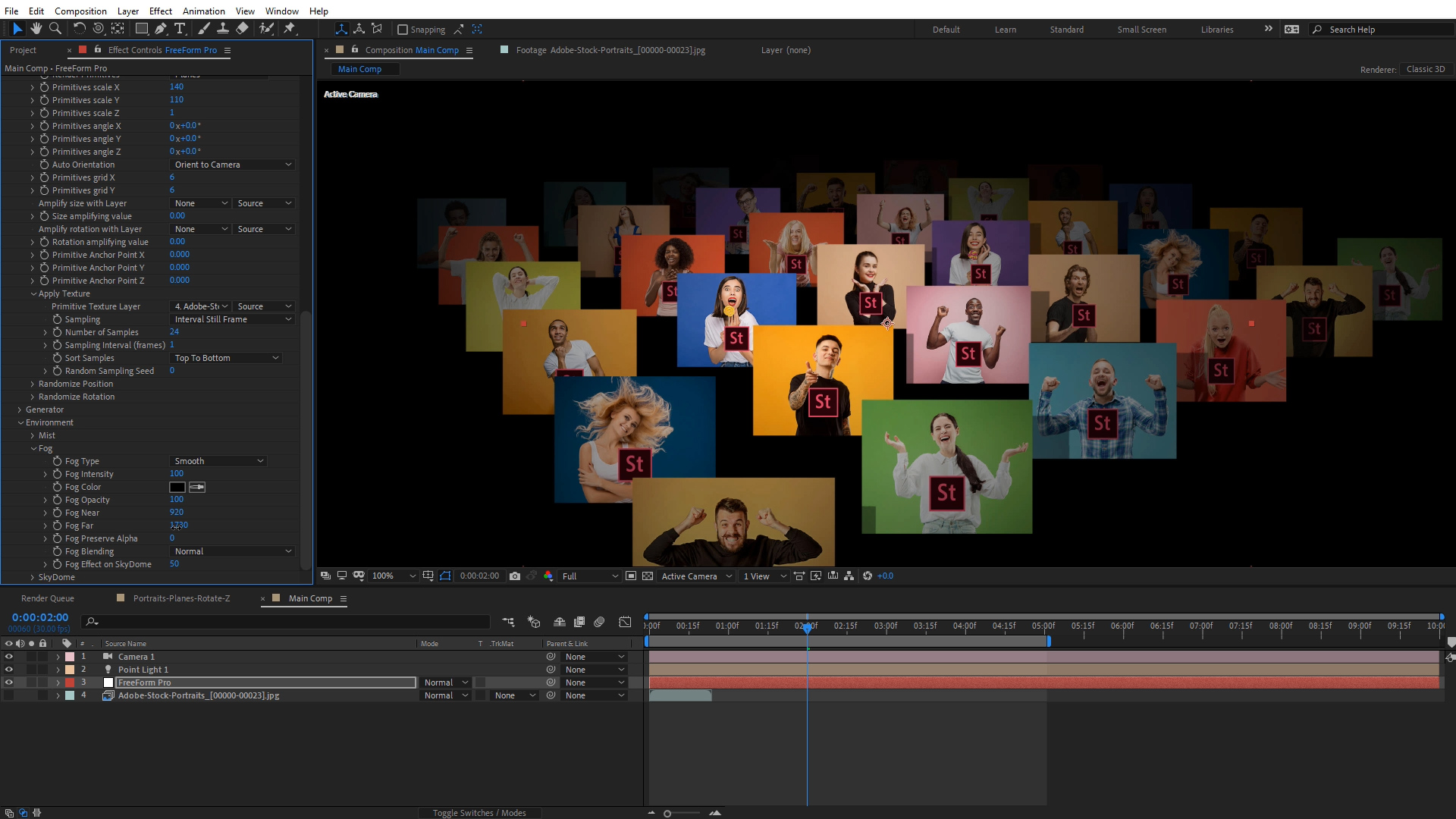Screen dimensions: 1456x819
Task: Enable the Snapping checkbox
Action: pos(403,30)
